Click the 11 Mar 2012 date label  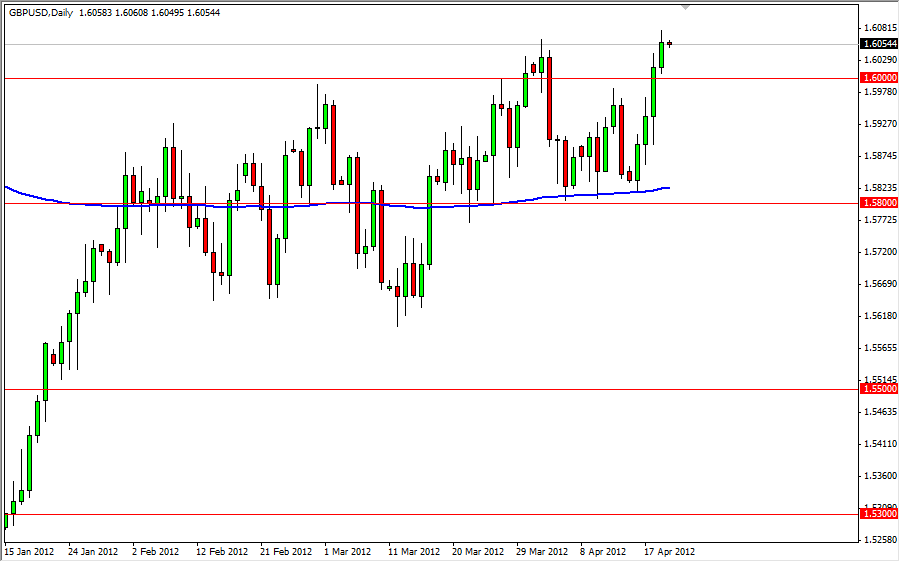414,552
